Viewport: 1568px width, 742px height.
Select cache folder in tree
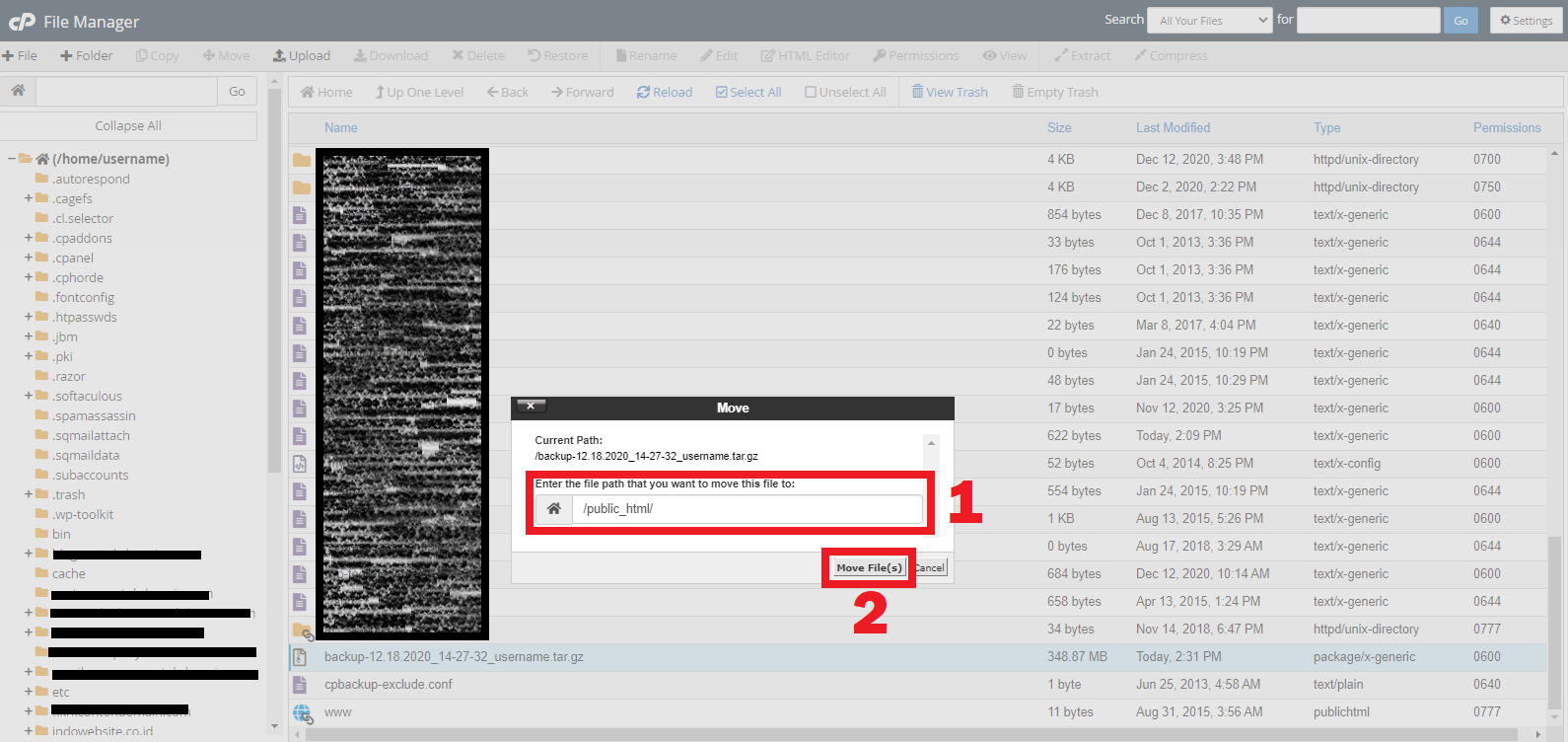68,573
